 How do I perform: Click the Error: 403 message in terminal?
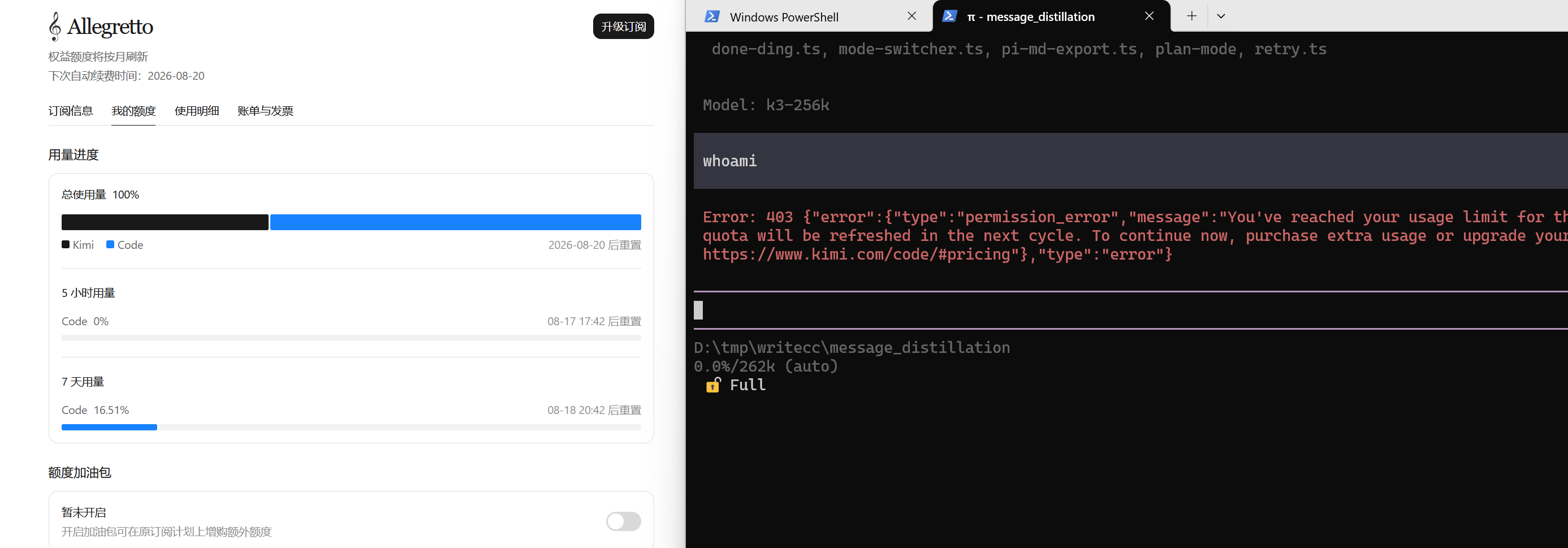point(1135,236)
